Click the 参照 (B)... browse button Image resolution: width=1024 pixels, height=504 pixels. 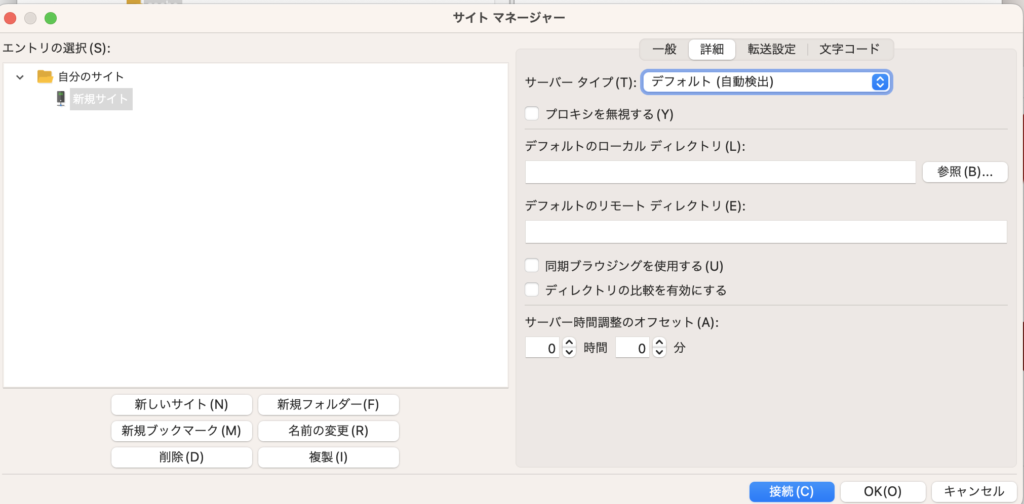[964, 172]
